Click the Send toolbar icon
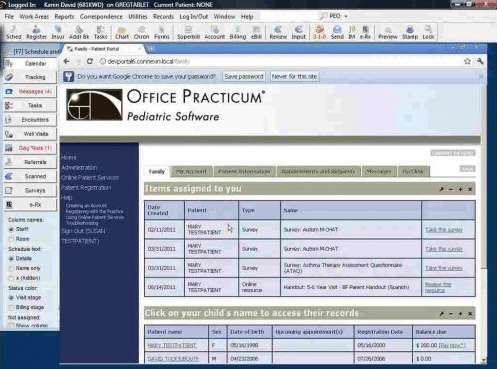 [337, 32]
